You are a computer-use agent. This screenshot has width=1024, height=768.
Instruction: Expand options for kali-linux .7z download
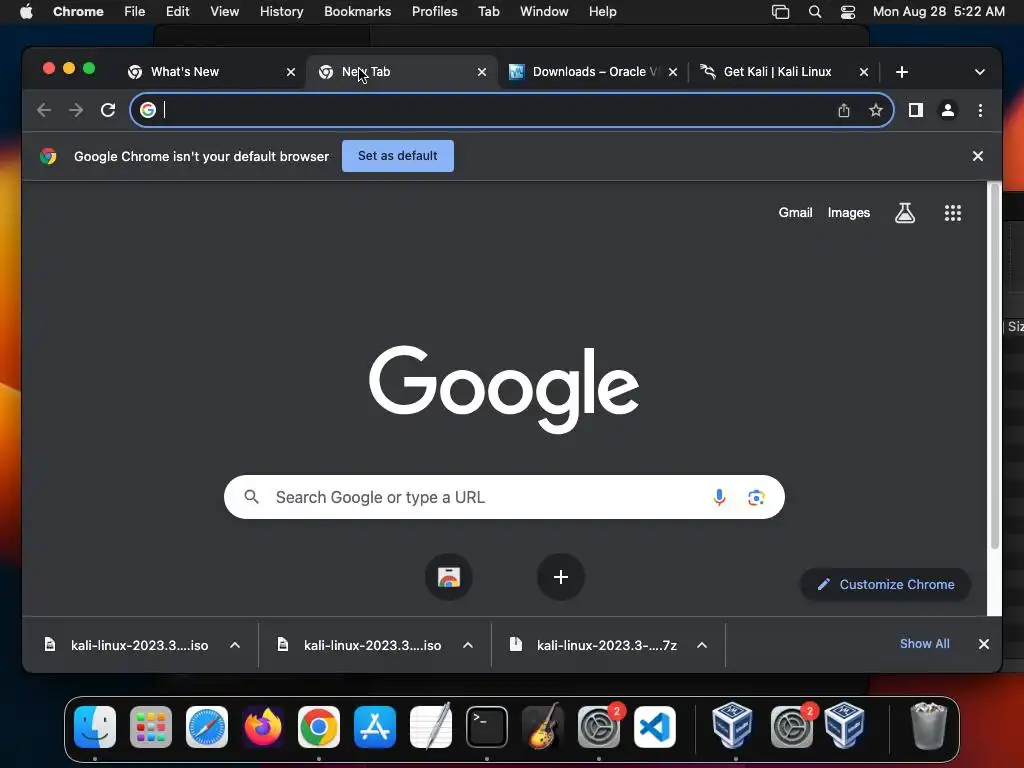[702, 645]
